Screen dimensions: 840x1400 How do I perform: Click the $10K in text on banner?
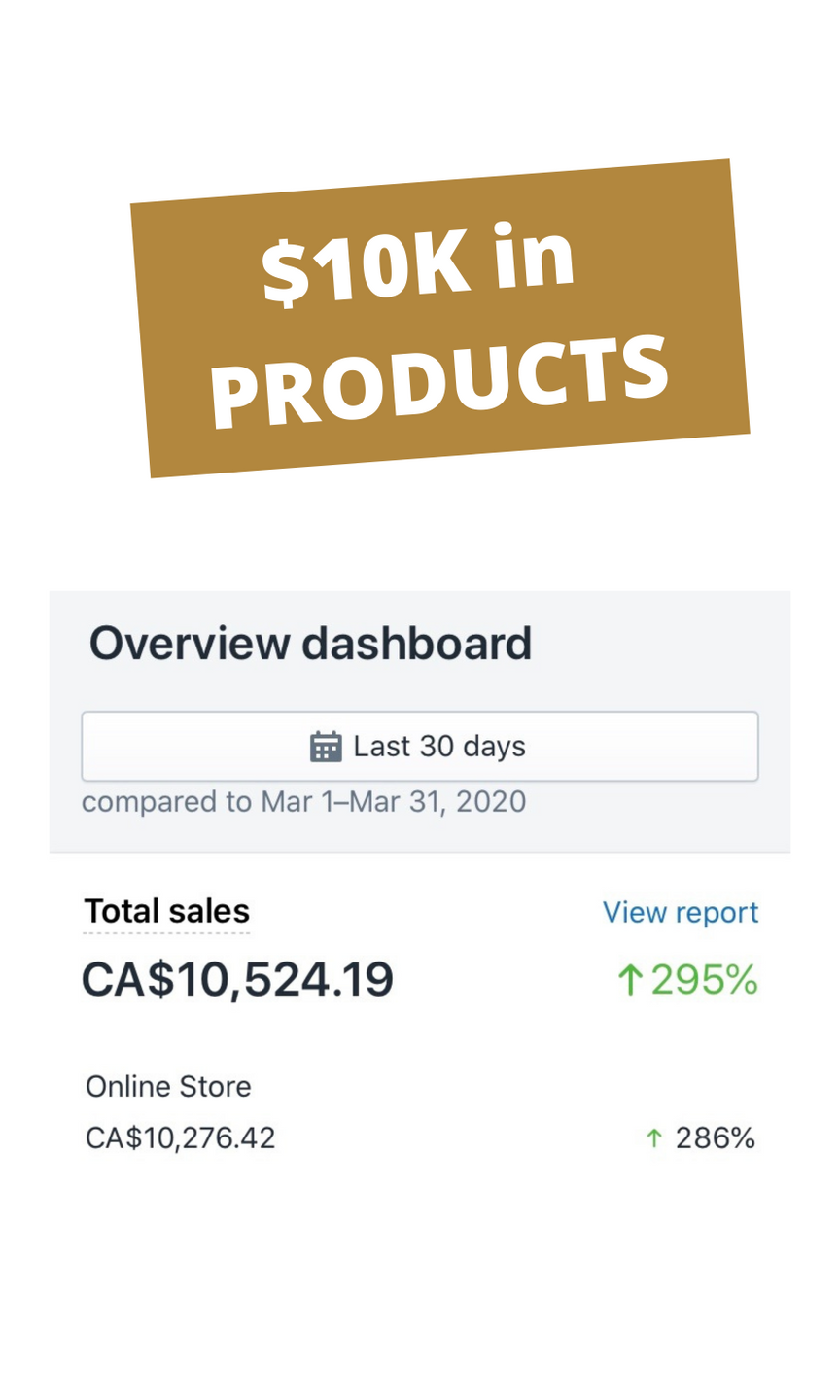click(x=418, y=264)
